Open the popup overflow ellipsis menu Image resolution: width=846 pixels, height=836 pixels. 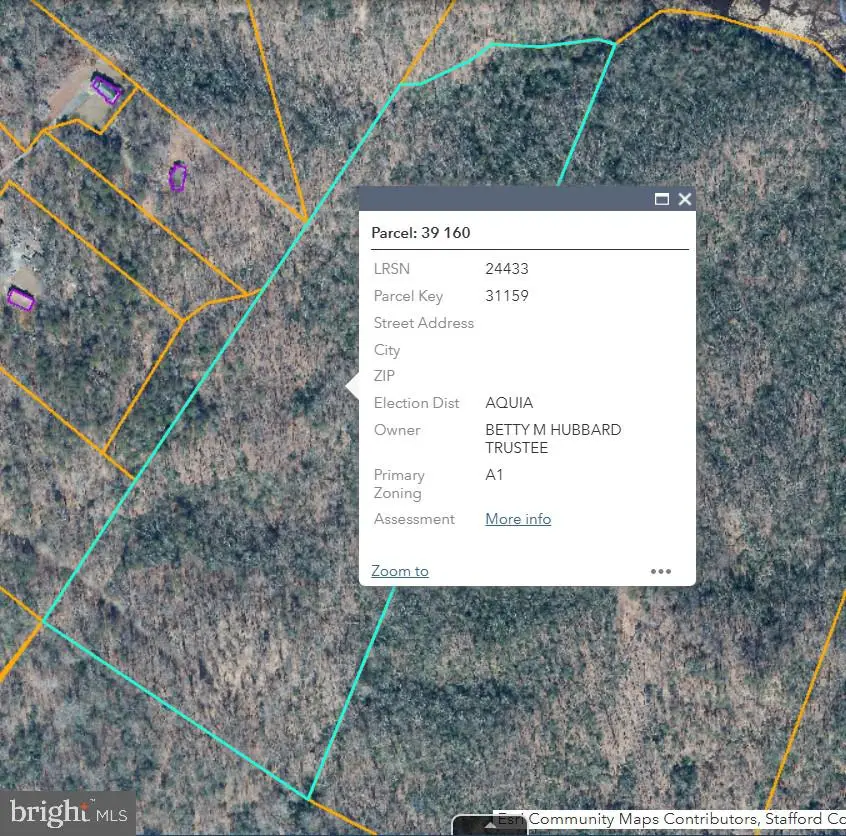[x=661, y=571]
